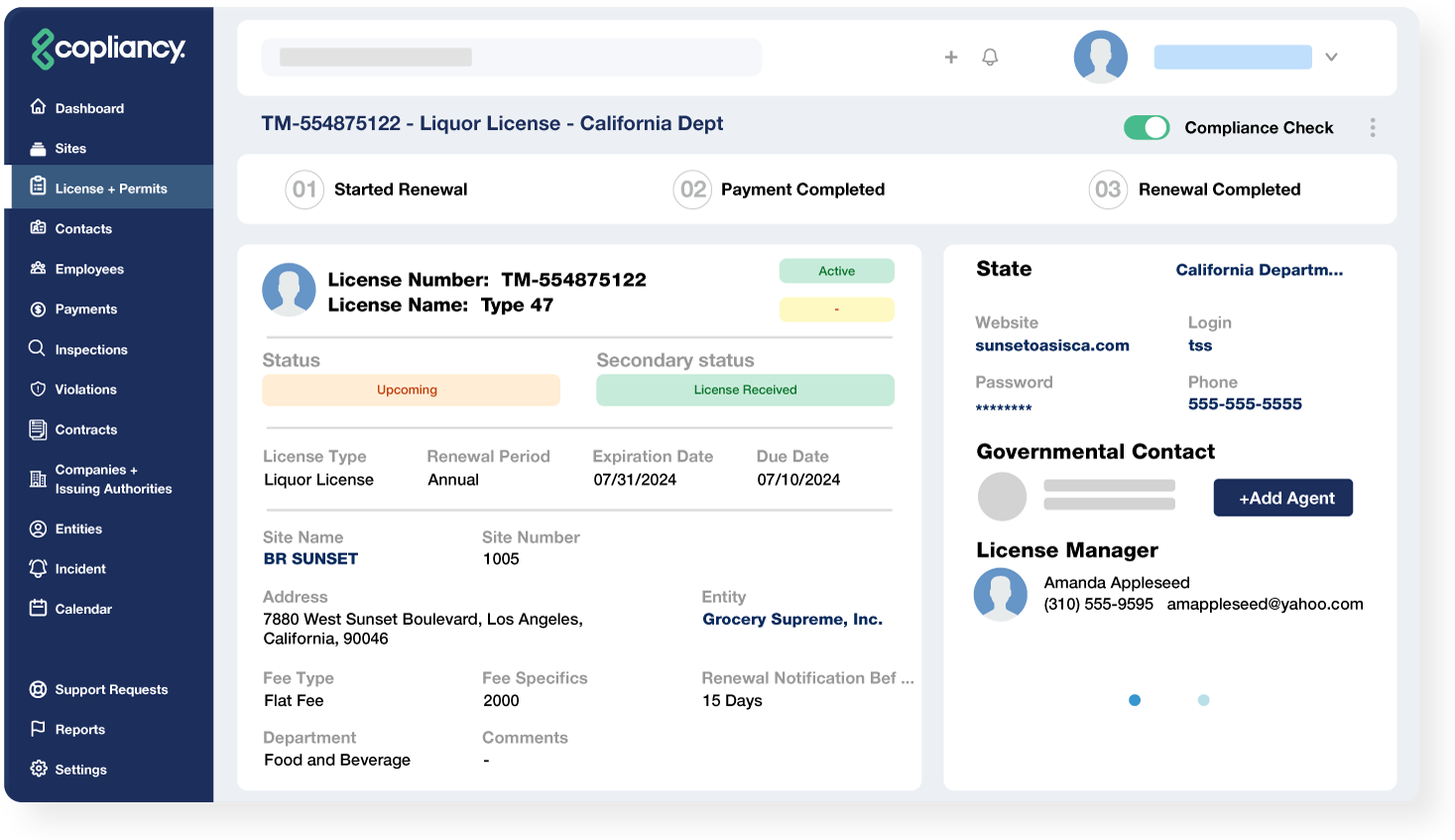Open the Incident alarm icon
1455x840 pixels.
[x=38, y=568]
